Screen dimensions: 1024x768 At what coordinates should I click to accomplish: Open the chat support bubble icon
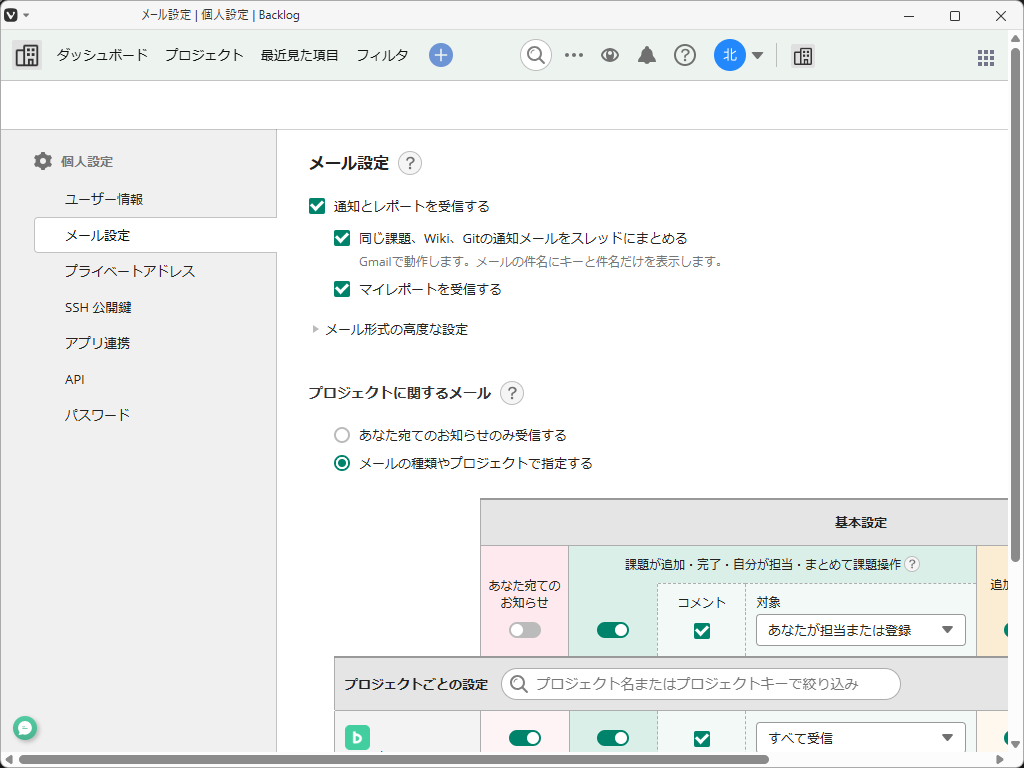pyautogui.click(x=25, y=728)
